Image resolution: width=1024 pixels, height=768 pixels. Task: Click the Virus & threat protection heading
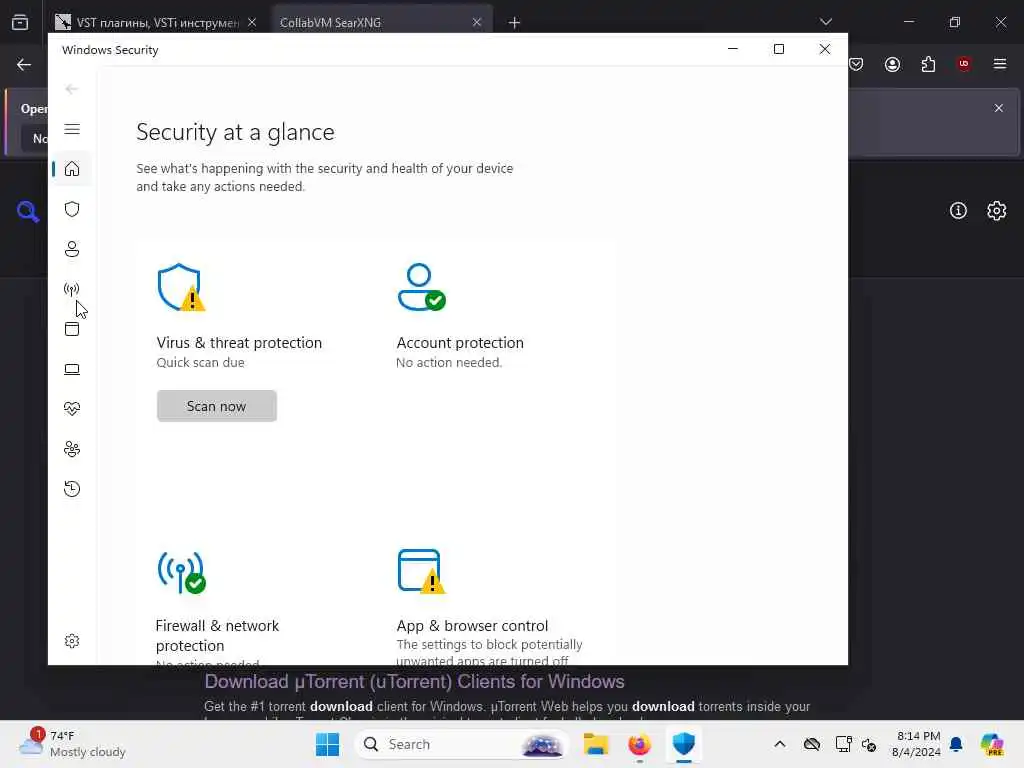coord(239,343)
